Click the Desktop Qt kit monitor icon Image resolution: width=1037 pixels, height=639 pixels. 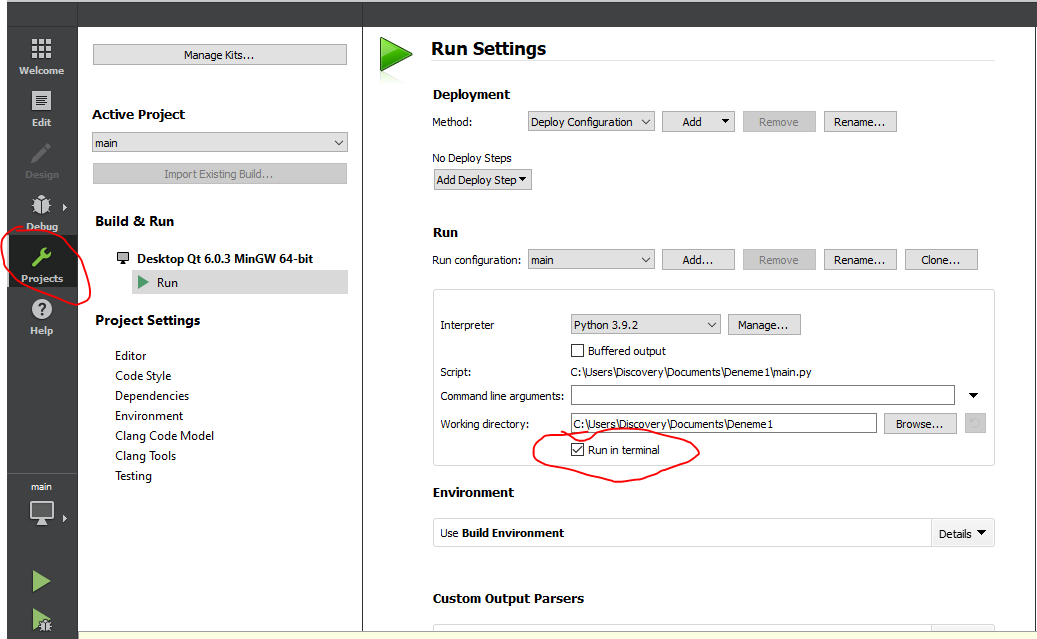coord(123,258)
